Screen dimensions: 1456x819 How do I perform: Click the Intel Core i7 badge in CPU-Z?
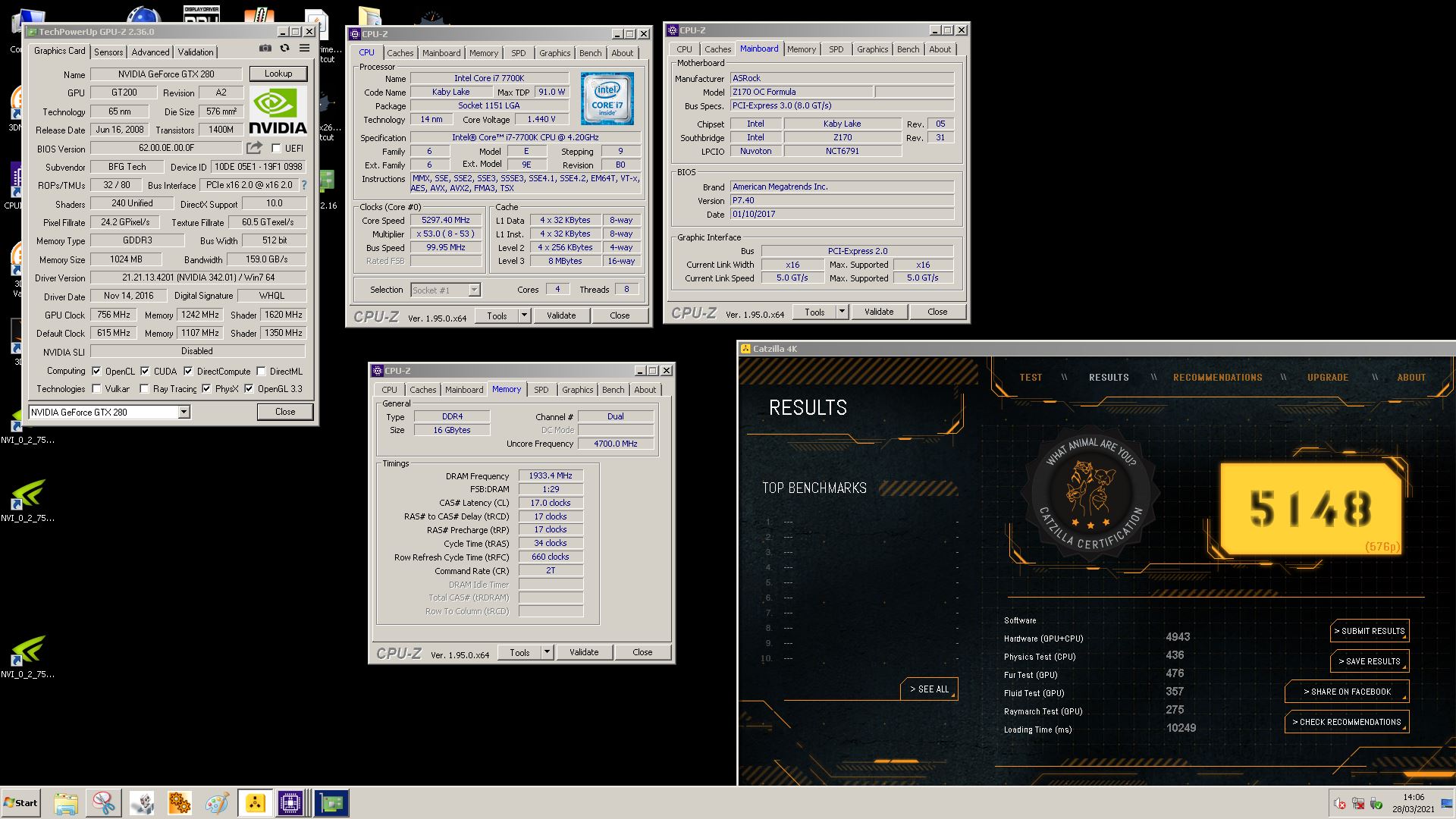(607, 99)
